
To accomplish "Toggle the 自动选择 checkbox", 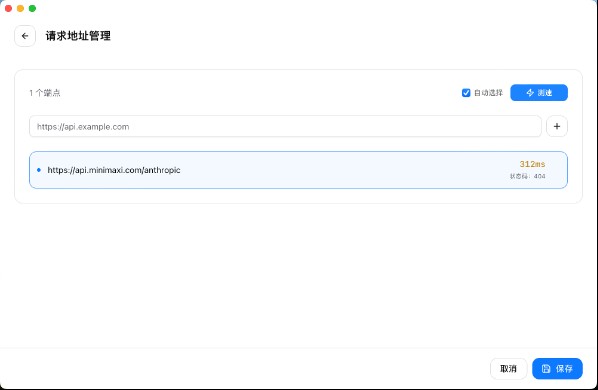I will 466,93.
